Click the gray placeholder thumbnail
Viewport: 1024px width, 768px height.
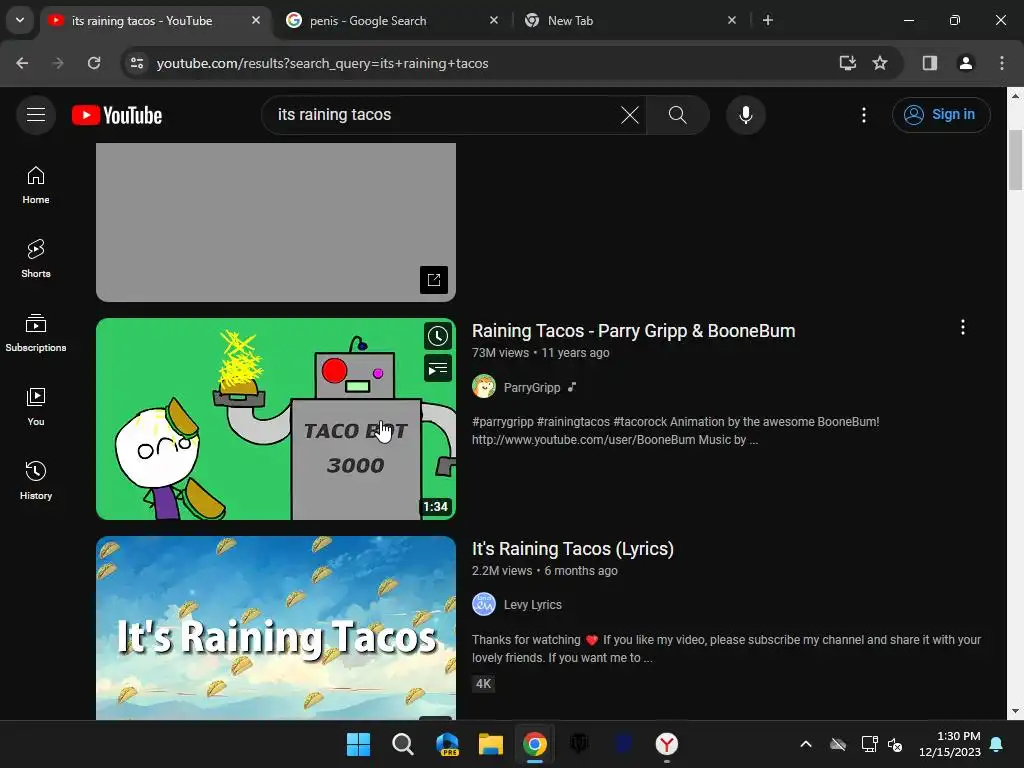click(276, 222)
